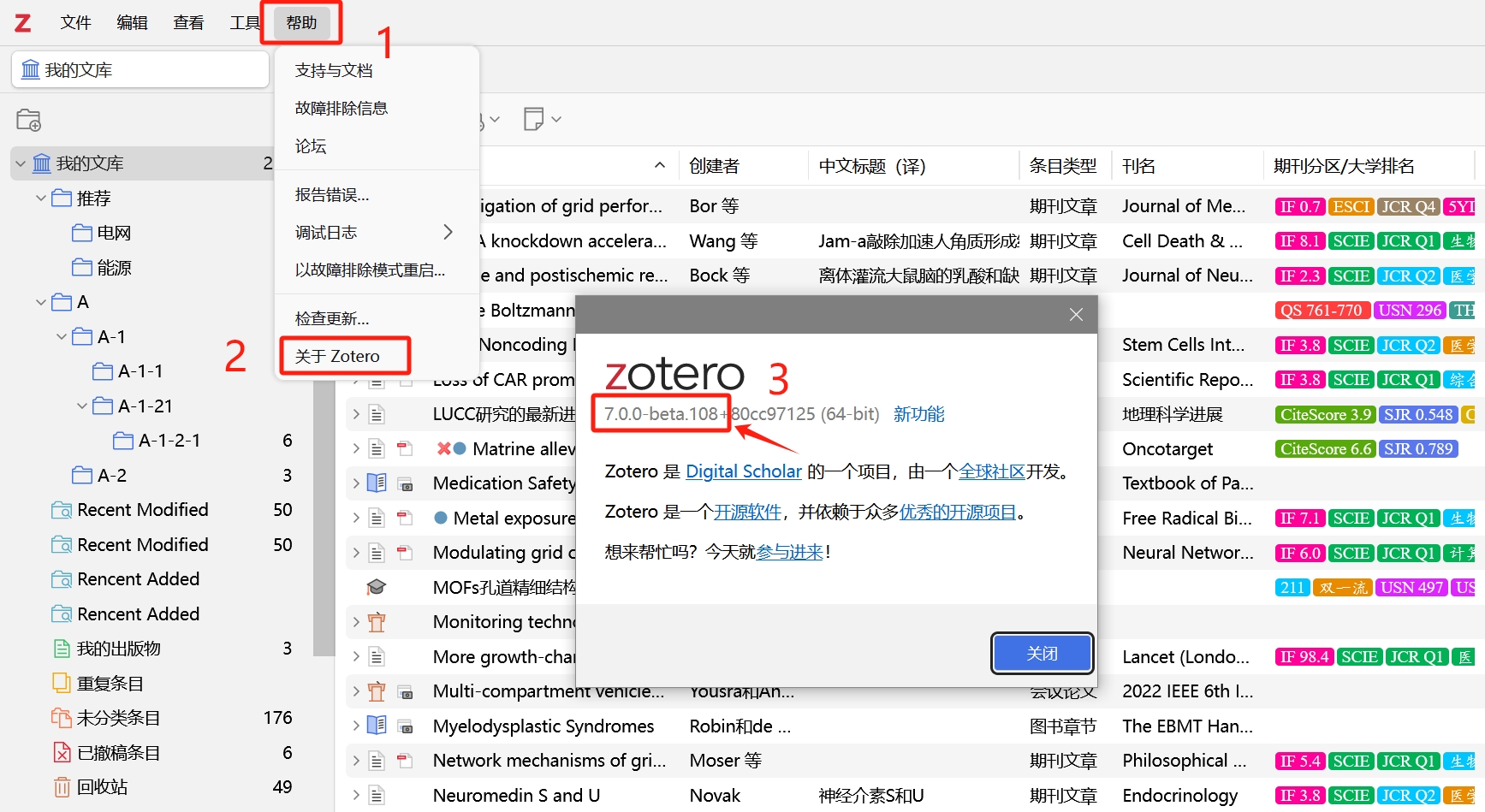Select 故障排除信息 from the Help menu
This screenshot has height=812, width=1485.
341,107
